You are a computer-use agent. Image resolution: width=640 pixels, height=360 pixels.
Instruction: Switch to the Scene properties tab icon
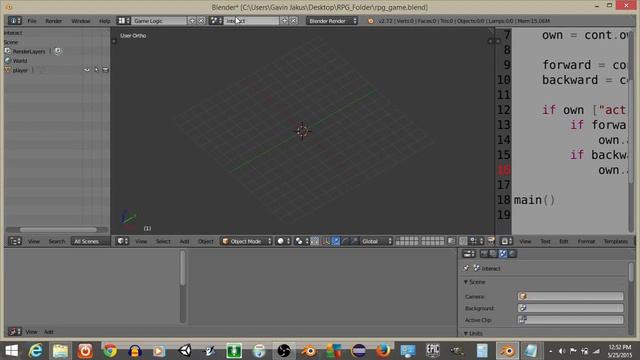[x=503, y=254]
